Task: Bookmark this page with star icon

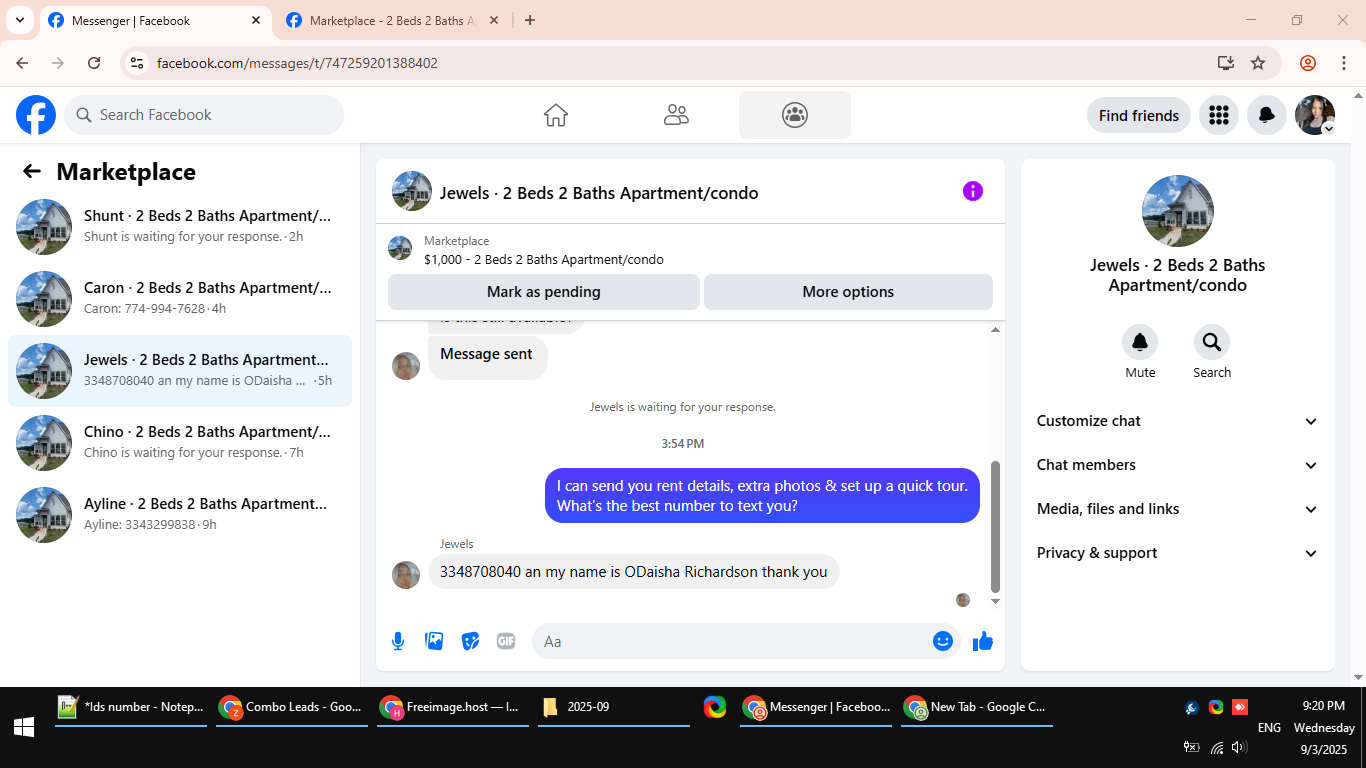Action: pyautogui.click(x=1258, y=63)
